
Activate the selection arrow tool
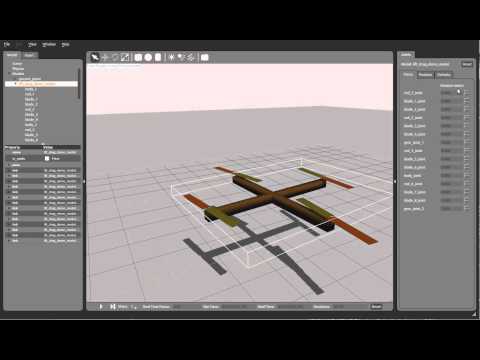point(95,57)
